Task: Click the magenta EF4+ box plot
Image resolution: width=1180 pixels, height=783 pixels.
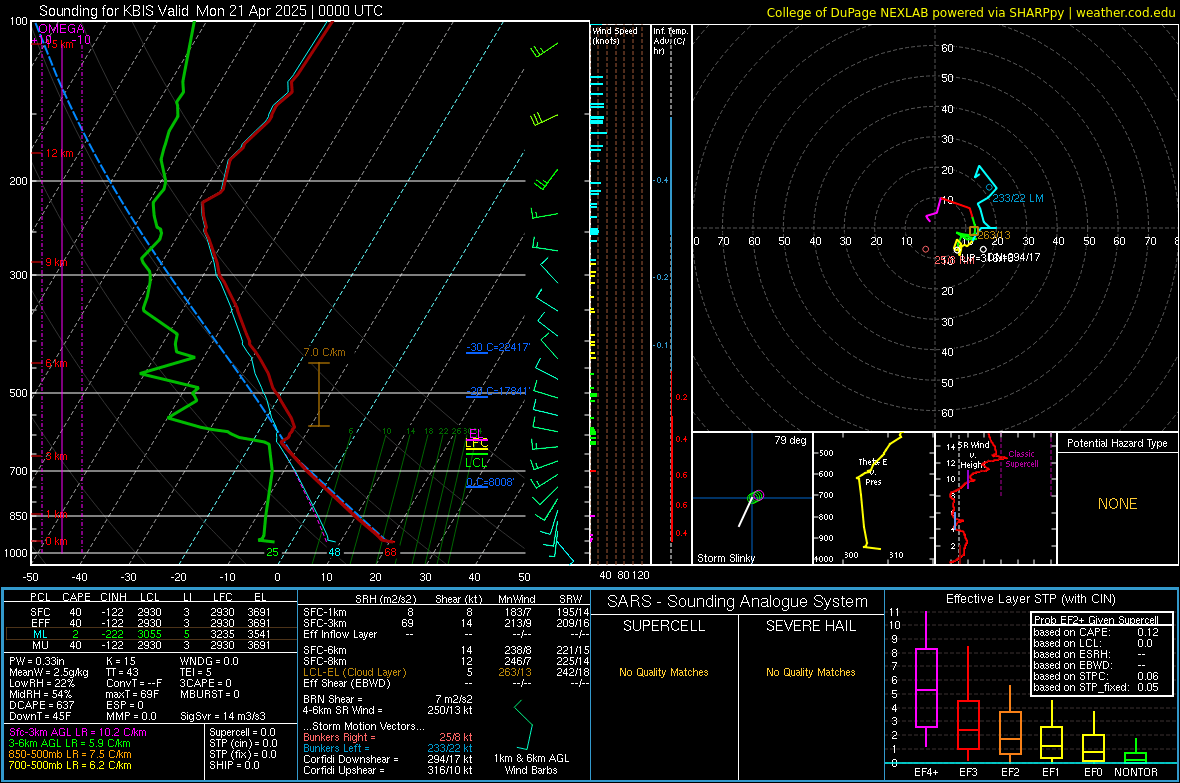Action: [x=926, y=687]
